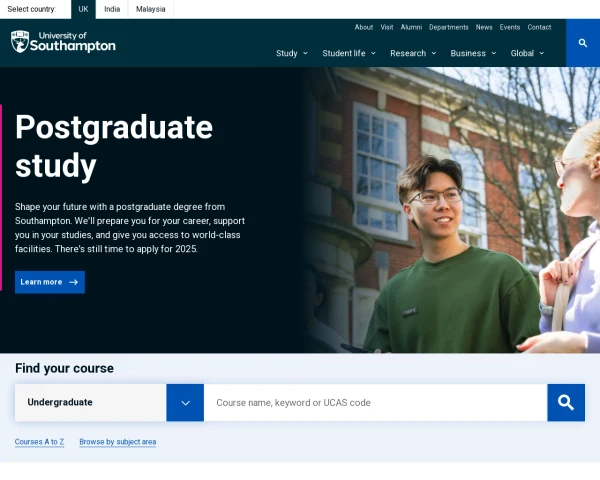The width and height of the screenshot is (600, 480).
Task: Open the About link in top navigation
Action: coord(364,27)
